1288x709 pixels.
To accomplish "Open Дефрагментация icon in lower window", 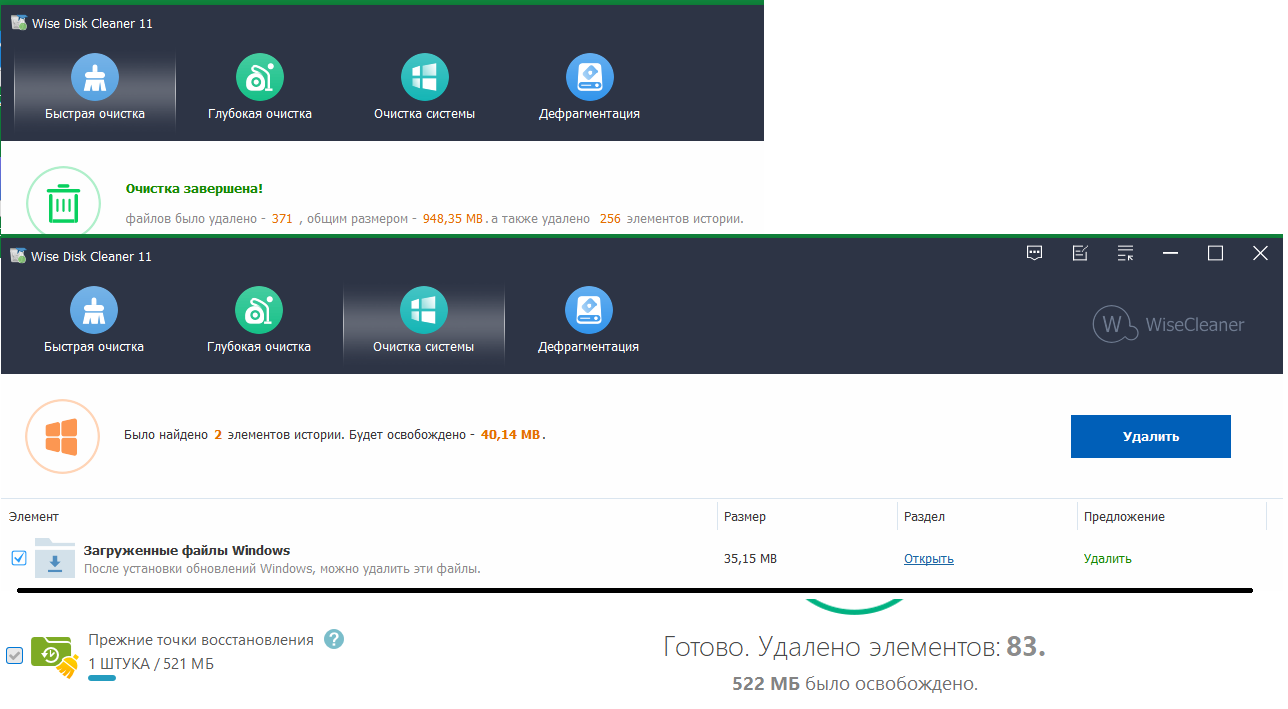I will click(589, 310).
